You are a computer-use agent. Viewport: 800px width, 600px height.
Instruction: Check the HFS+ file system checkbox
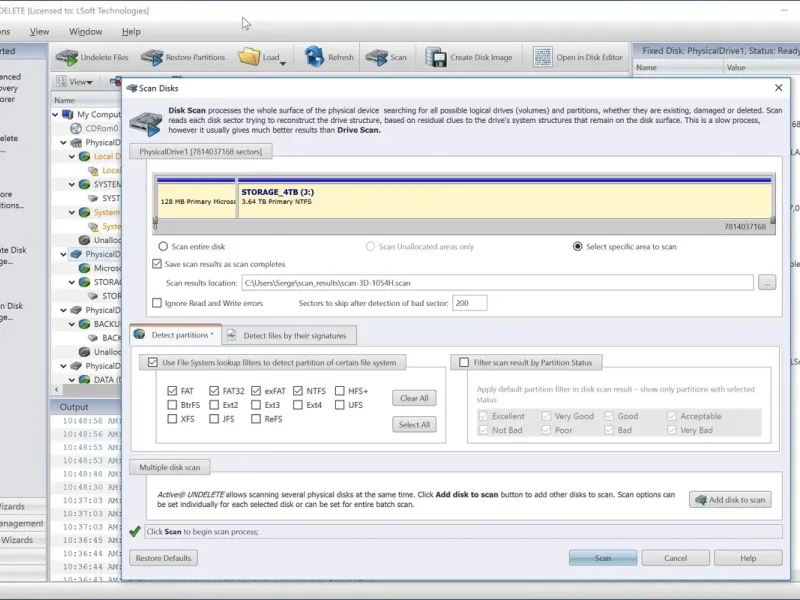coord(340,391)
